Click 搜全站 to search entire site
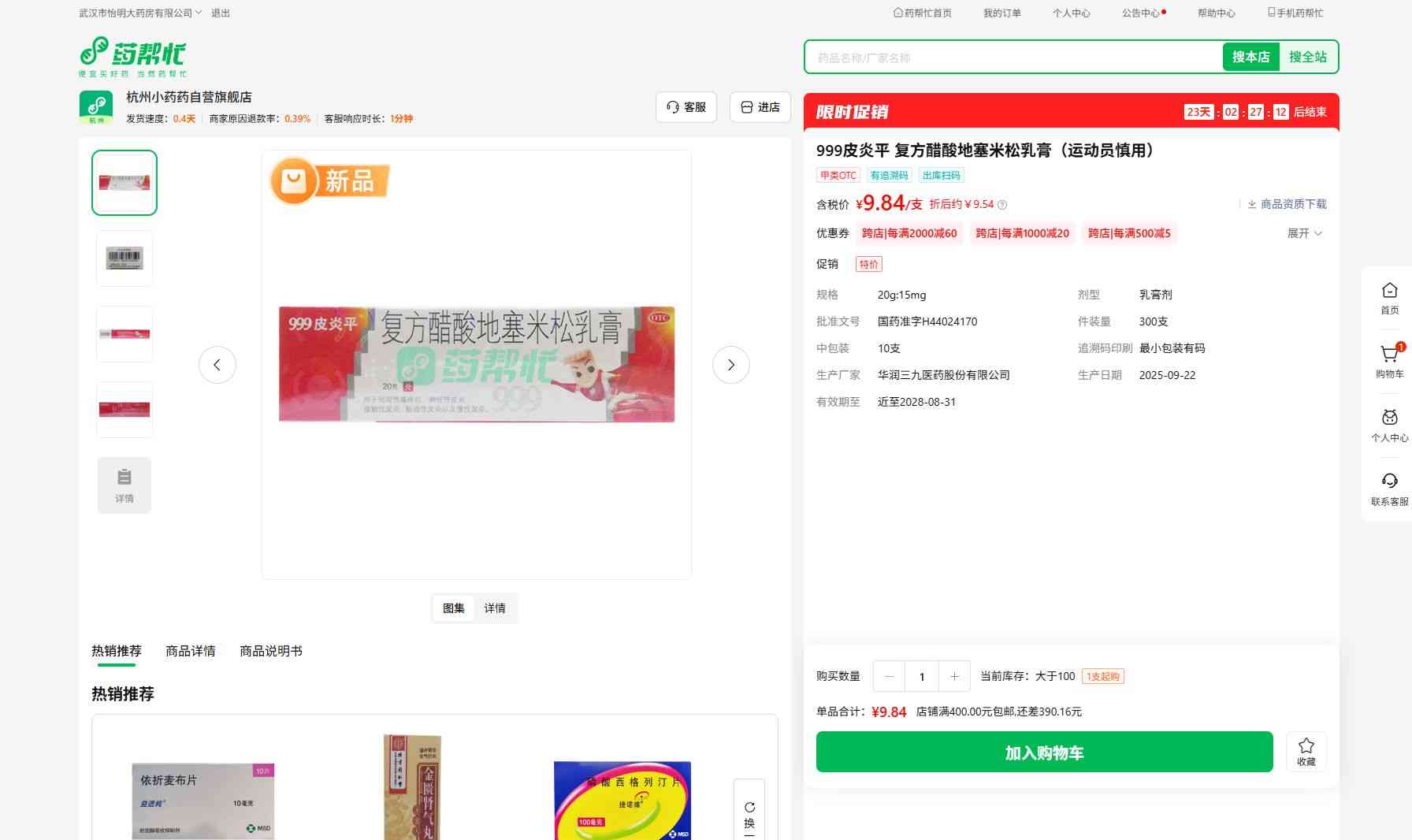 click(x=1307, y=57)
